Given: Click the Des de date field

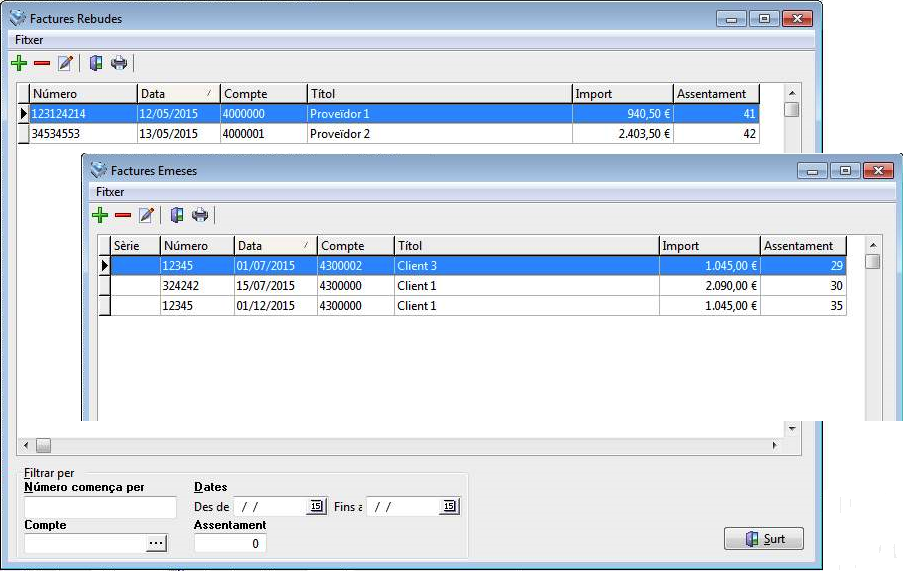Looking at the screenshot, I should 270,506.
